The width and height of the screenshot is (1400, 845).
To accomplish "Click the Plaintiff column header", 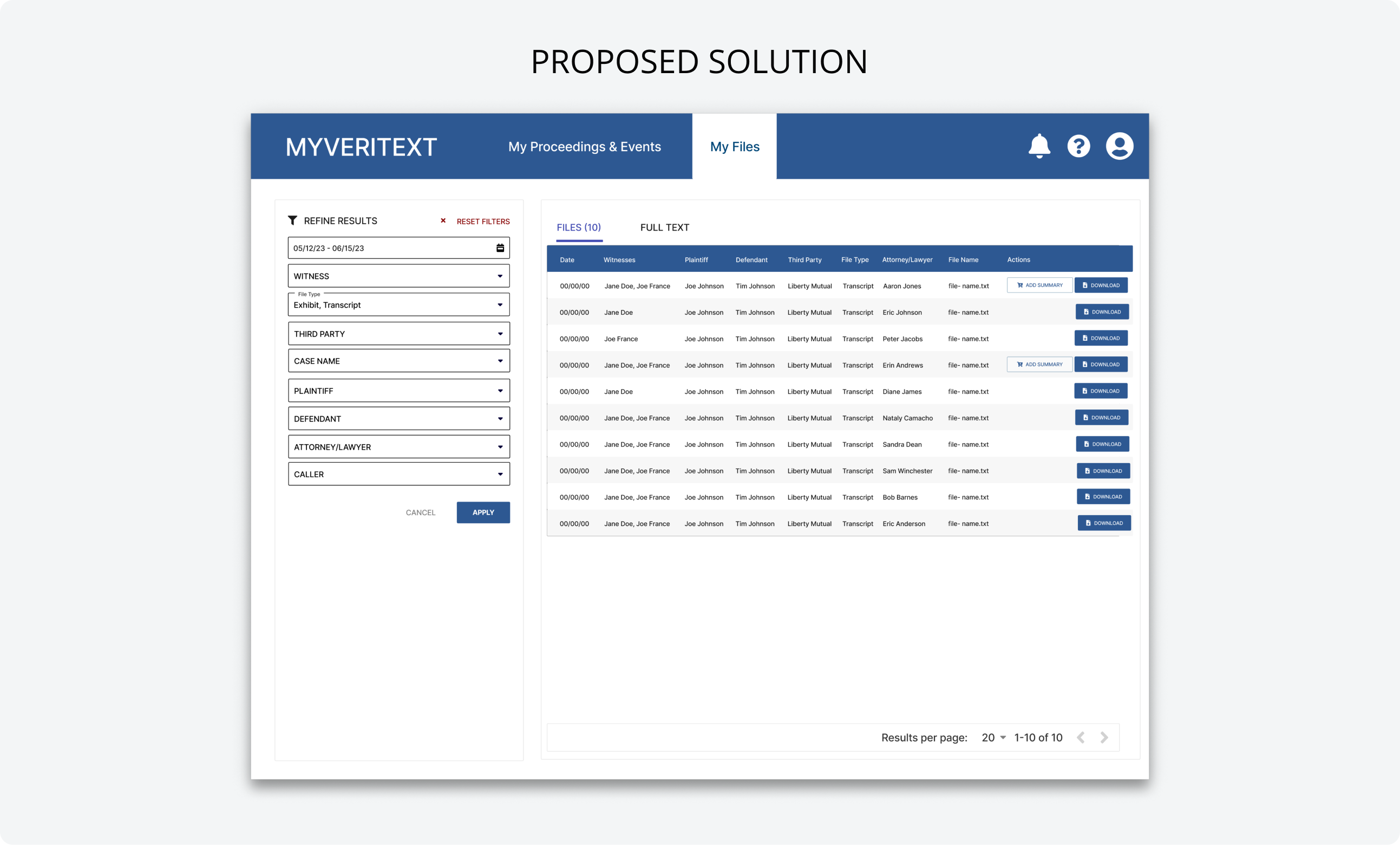I will click(696, 260).
